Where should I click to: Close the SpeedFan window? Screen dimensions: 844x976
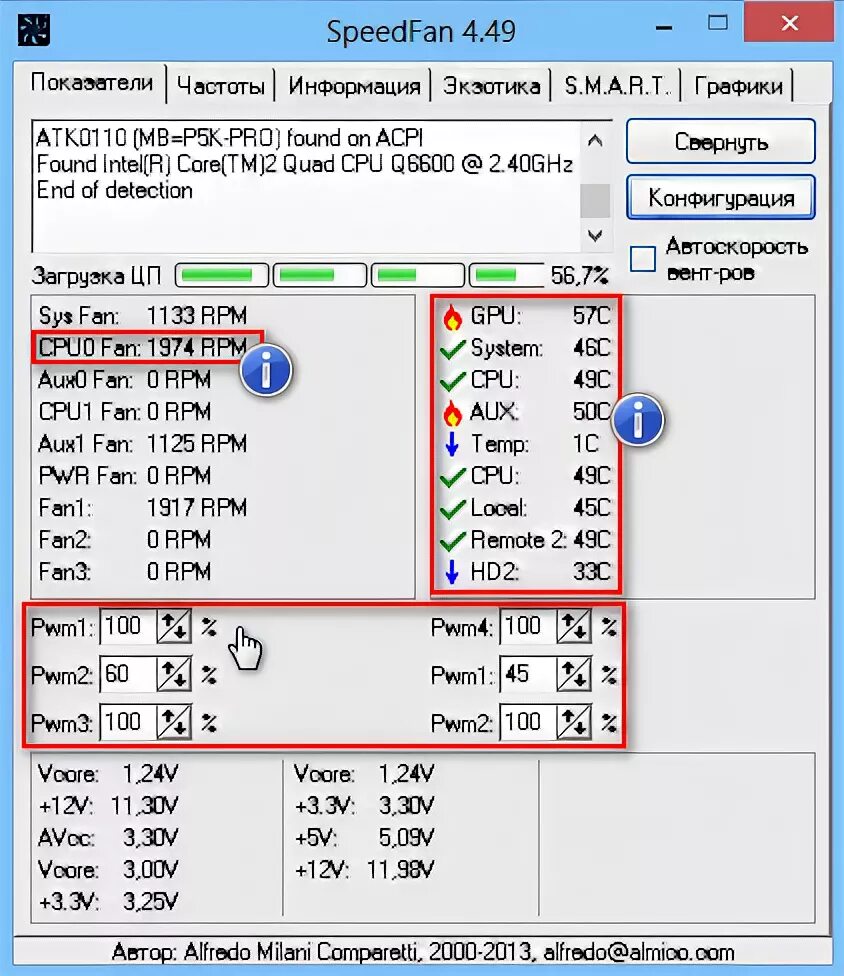pos(789,22)
